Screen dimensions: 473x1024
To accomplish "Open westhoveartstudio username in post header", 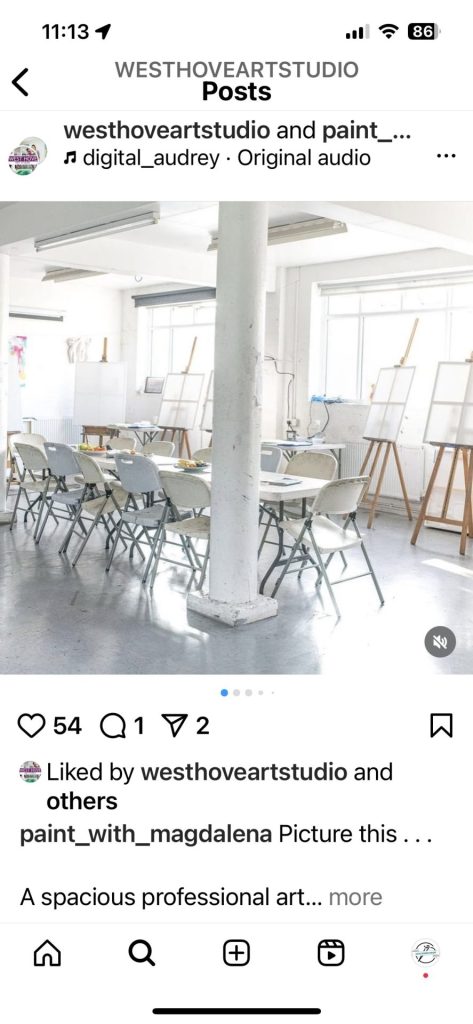I will pyautogui.click(x=167, y=130).
